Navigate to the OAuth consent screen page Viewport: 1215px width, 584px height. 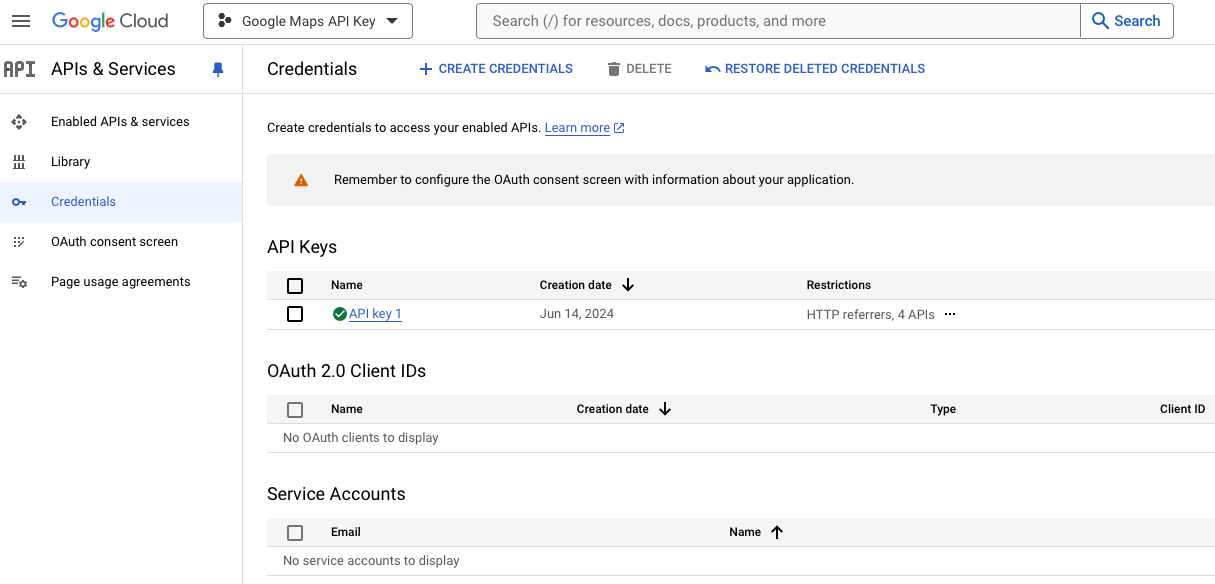coord(113,241)
